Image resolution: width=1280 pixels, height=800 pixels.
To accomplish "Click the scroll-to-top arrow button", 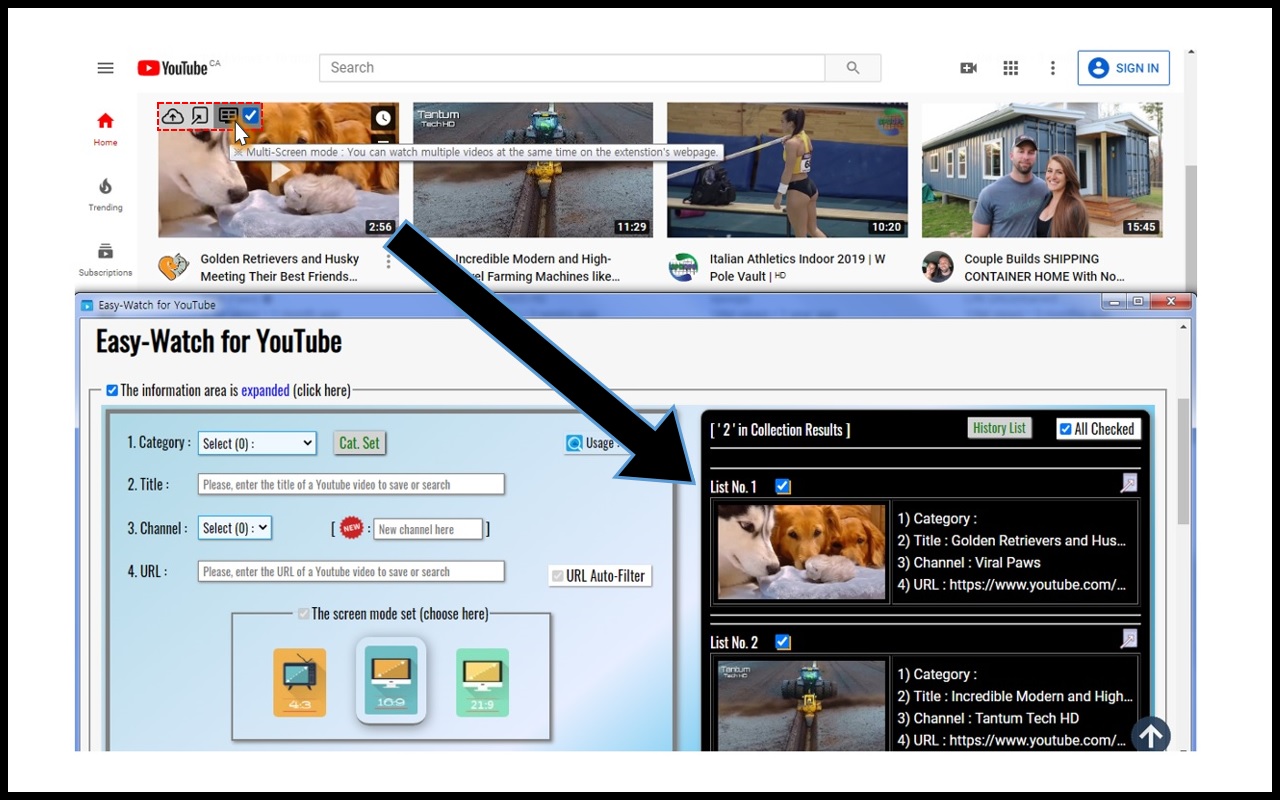I will pos(1151,736).
